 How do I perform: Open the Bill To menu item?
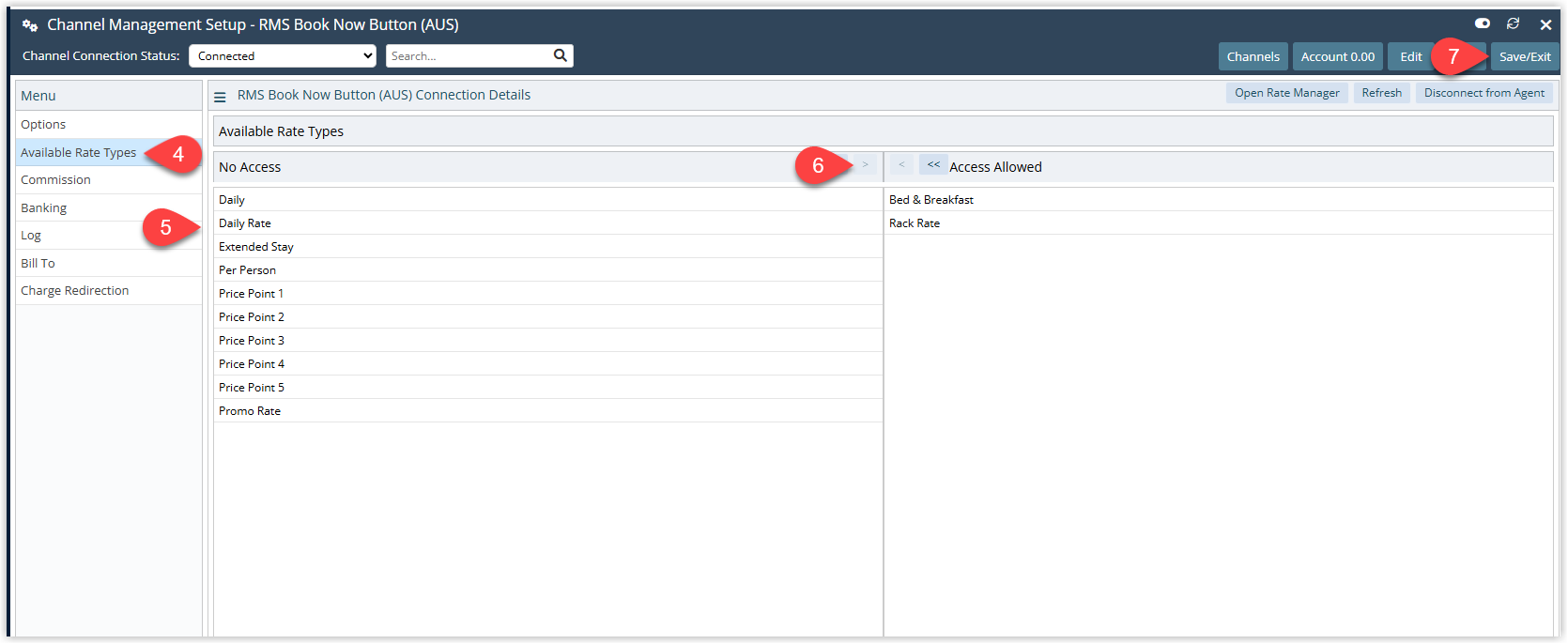[109, 263]
